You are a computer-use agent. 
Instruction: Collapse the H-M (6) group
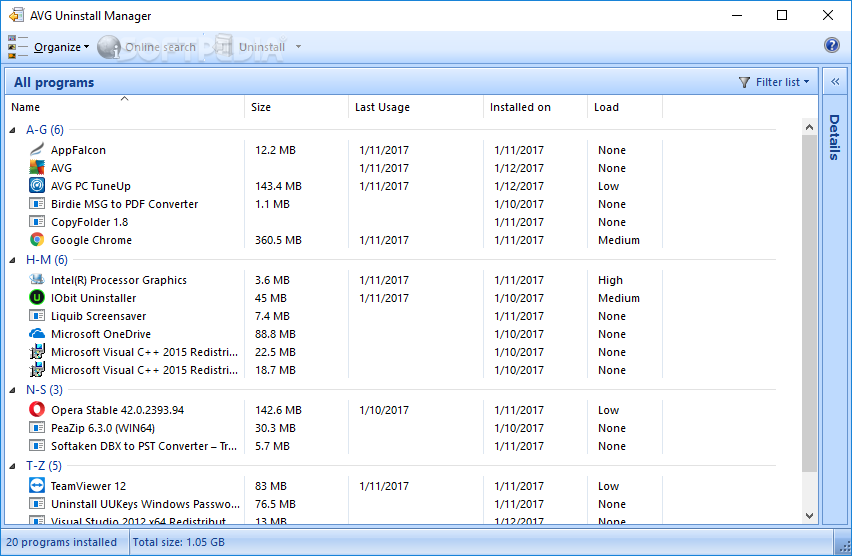[x=12, y=260]
